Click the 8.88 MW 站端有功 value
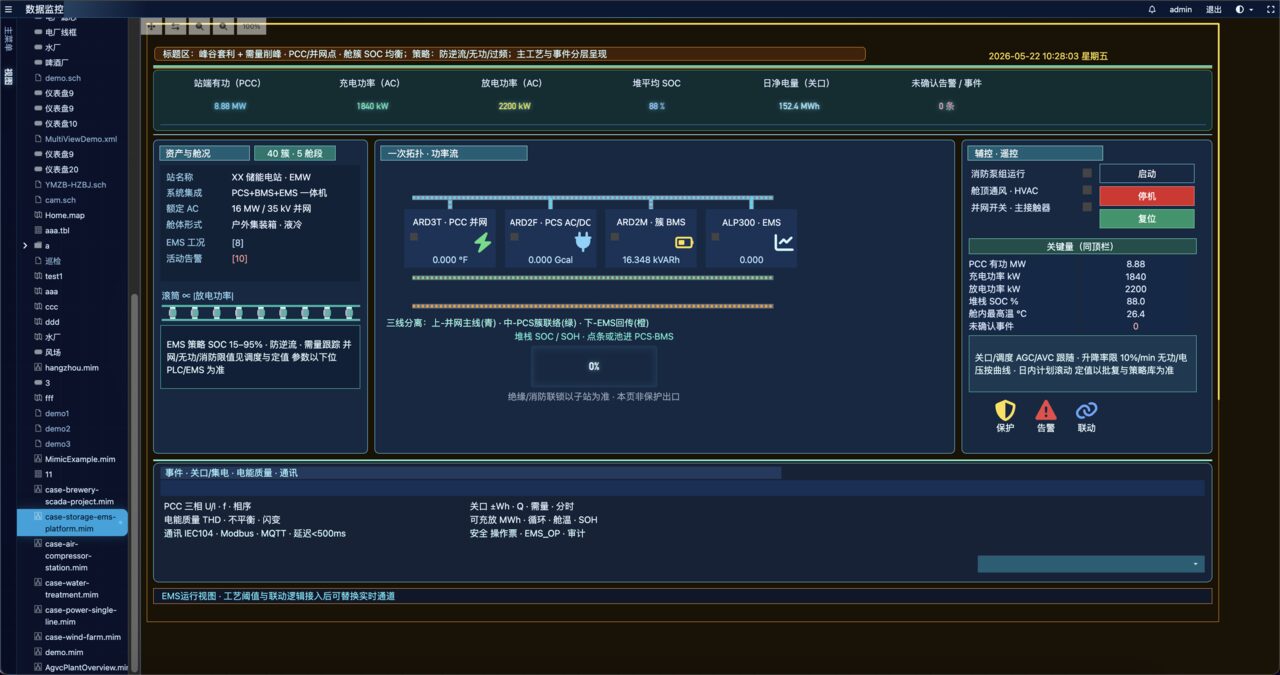1280x675 pixels. (x=229, y=106)
